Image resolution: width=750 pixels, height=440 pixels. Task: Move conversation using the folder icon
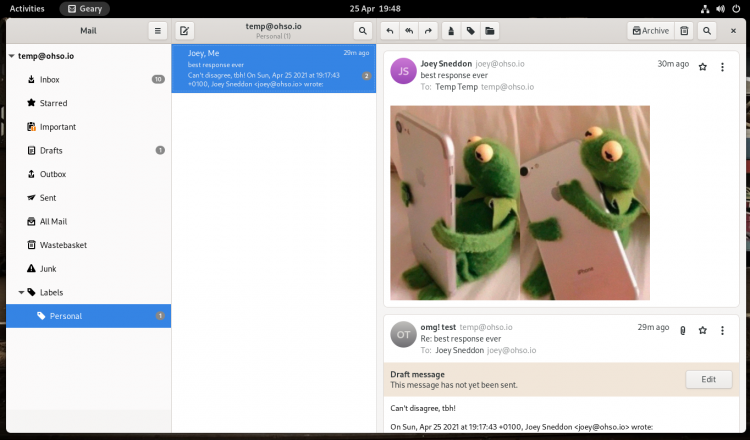490,31
